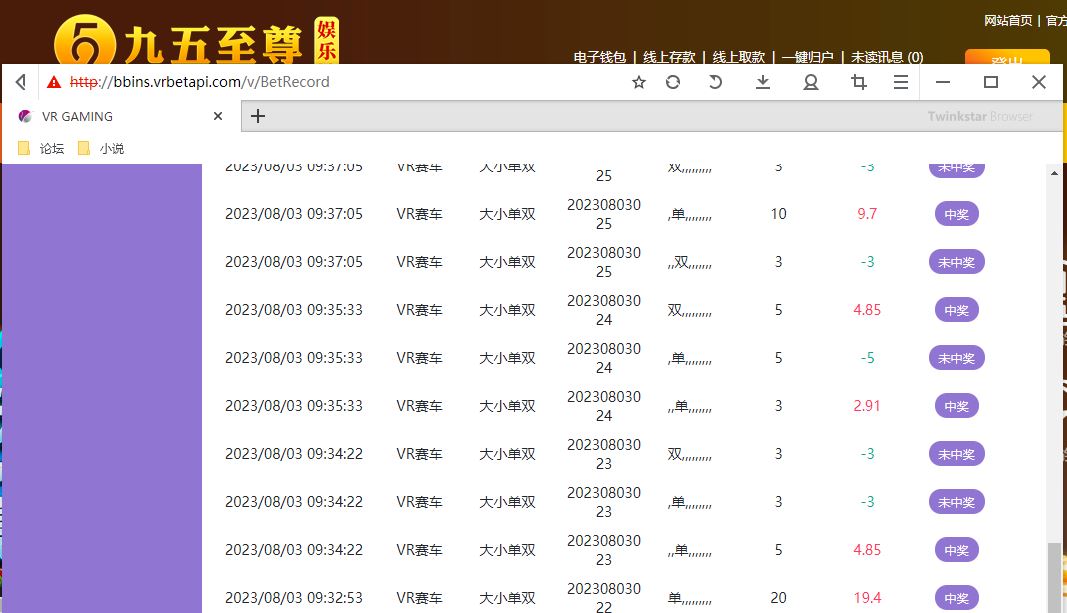Open a new tab with plus button
The width and height of the screenshot is (1067, 613).
pos(257,116)
